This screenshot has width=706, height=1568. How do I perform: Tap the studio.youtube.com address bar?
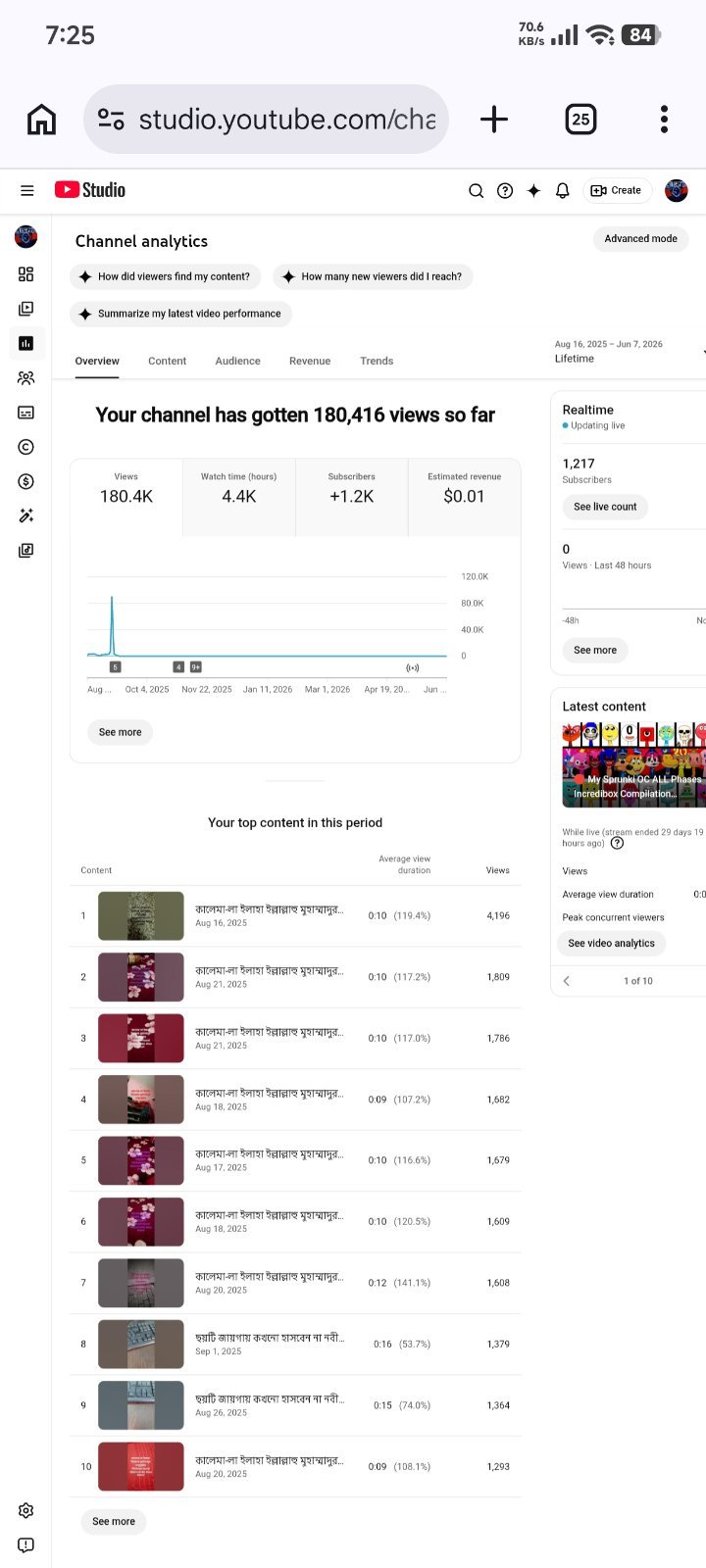point(266,120)
